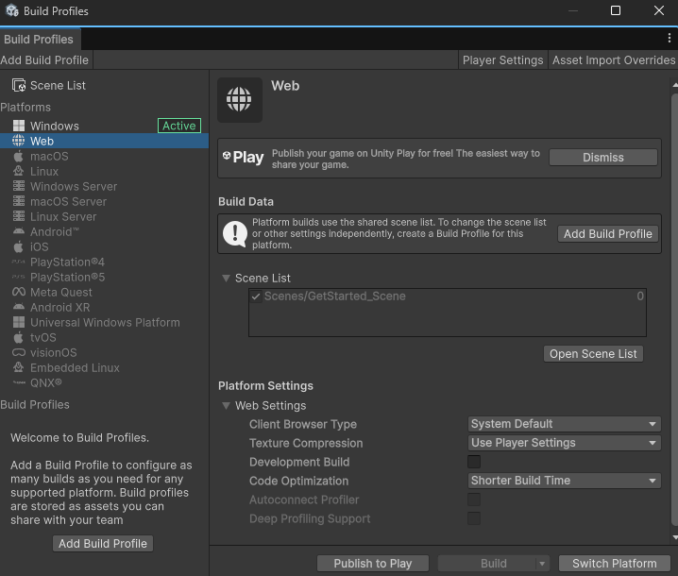This screenshot has height=576, width=678.
Task: Click the Linux penguin icon
Action: (18, 171)
